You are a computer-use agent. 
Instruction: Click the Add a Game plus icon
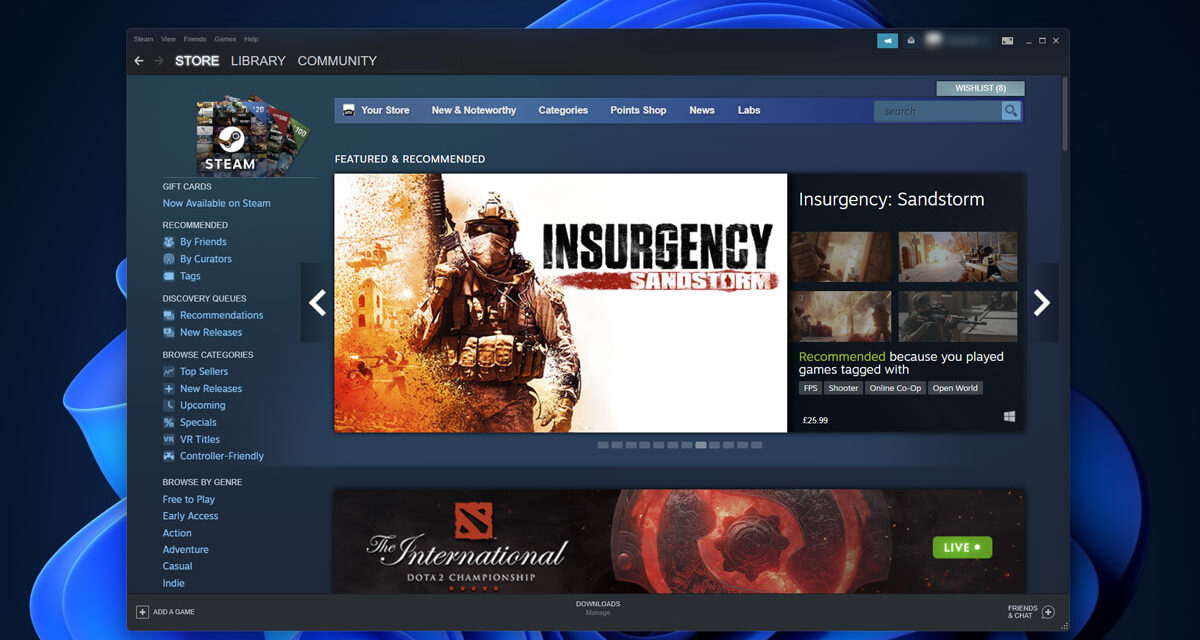[x=142, y=611]
